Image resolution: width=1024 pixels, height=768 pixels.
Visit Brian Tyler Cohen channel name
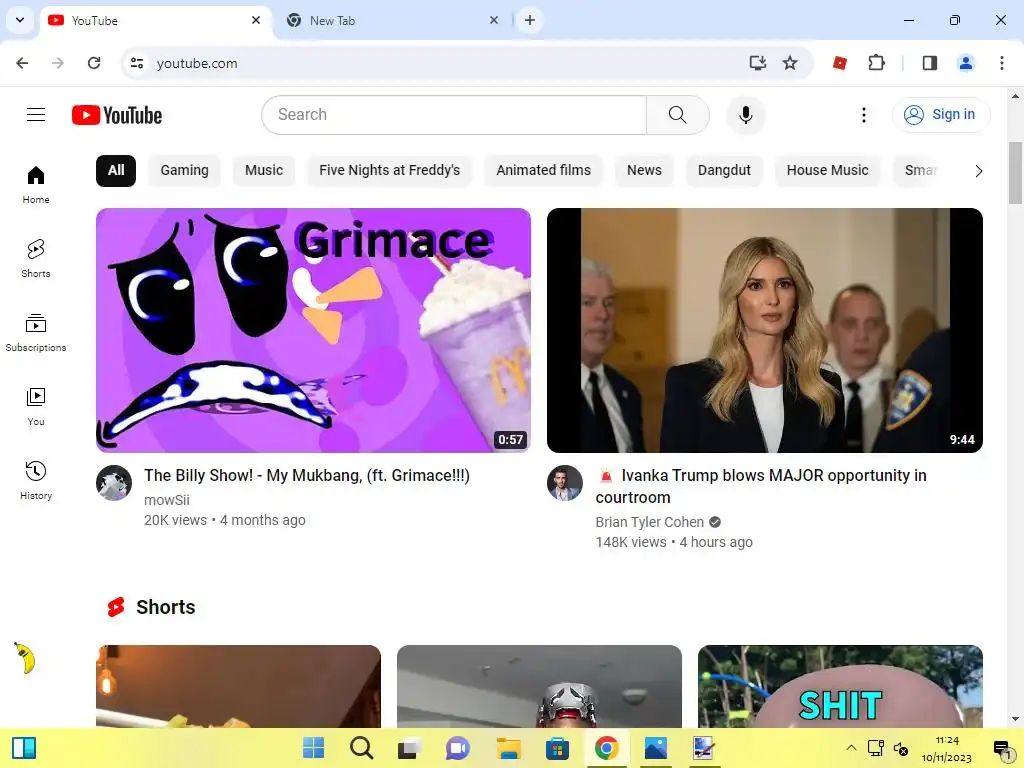650,522
